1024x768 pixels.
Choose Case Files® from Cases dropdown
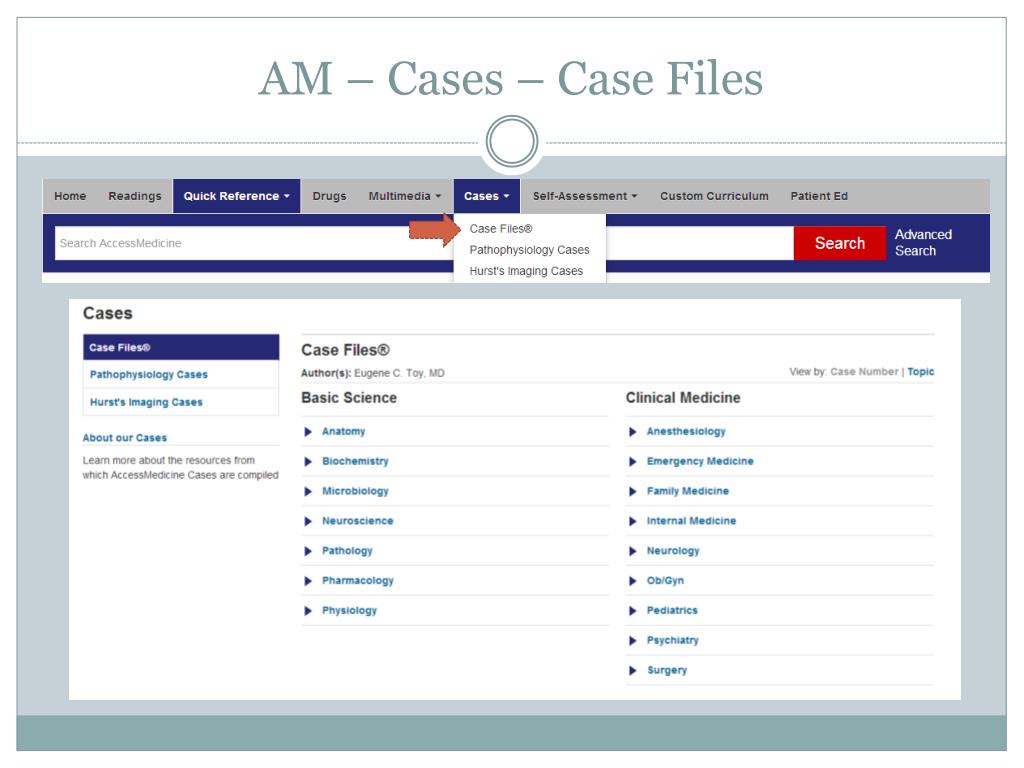[x=501, y=229]
